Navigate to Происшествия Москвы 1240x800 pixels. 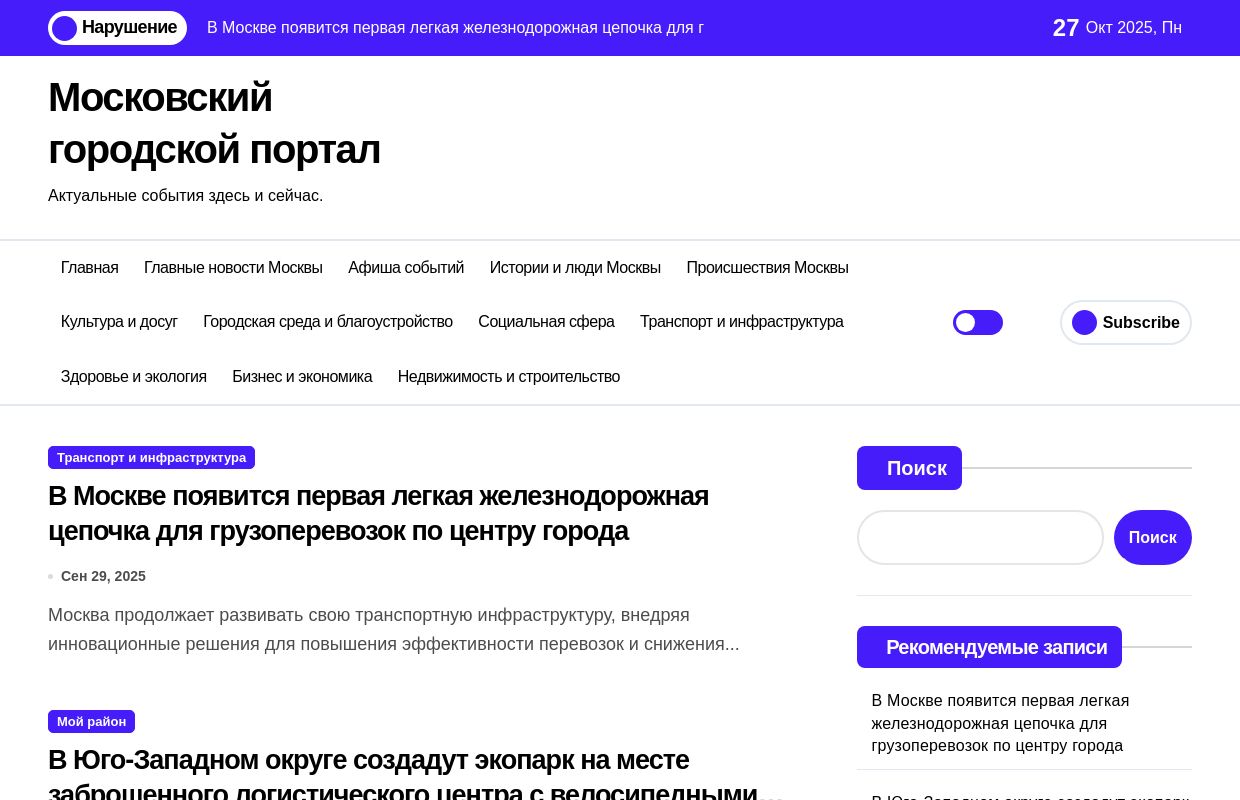[767, 268]
